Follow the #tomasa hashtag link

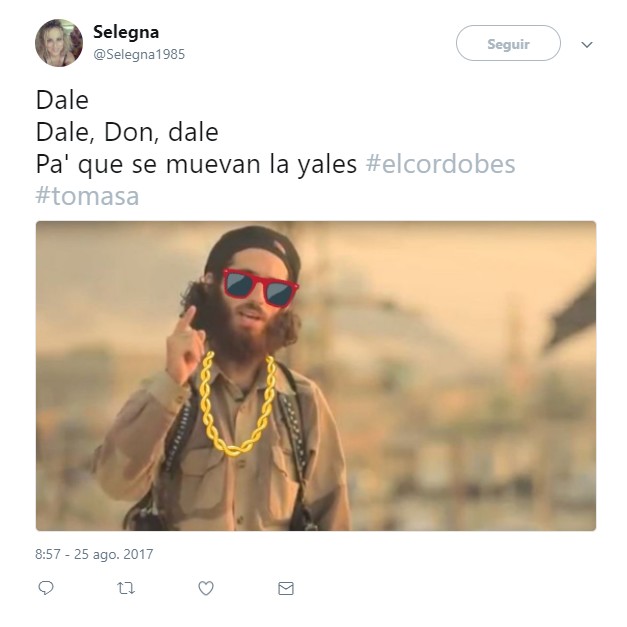pos(87,195)
